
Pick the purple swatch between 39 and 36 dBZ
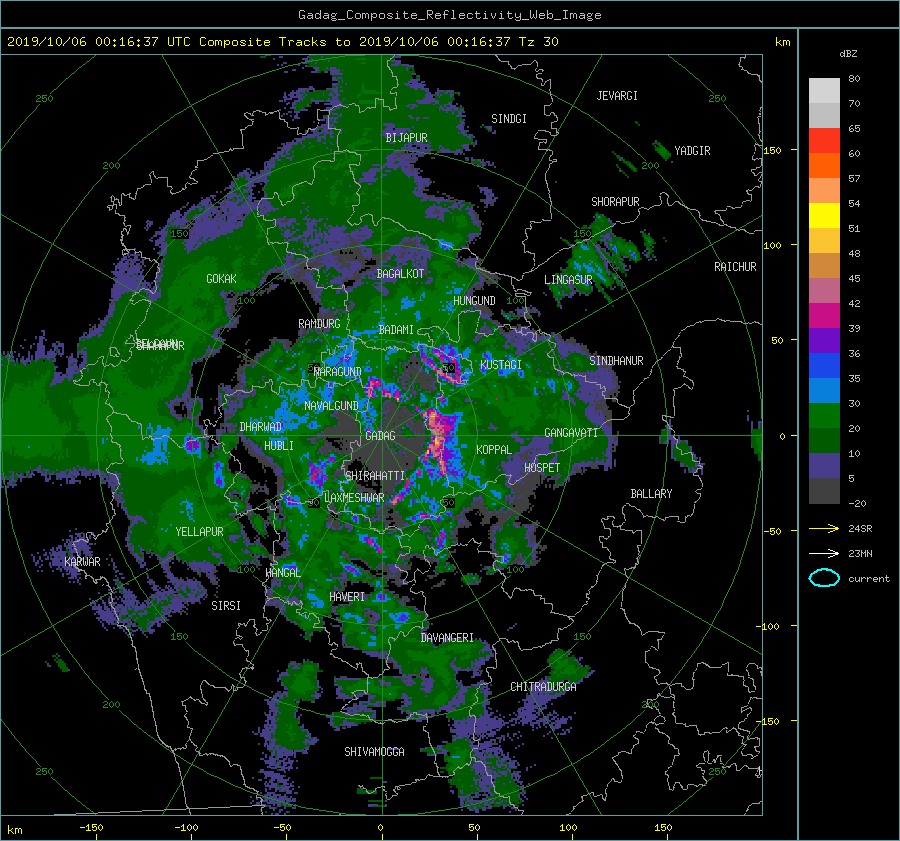[x=824, y=340]
